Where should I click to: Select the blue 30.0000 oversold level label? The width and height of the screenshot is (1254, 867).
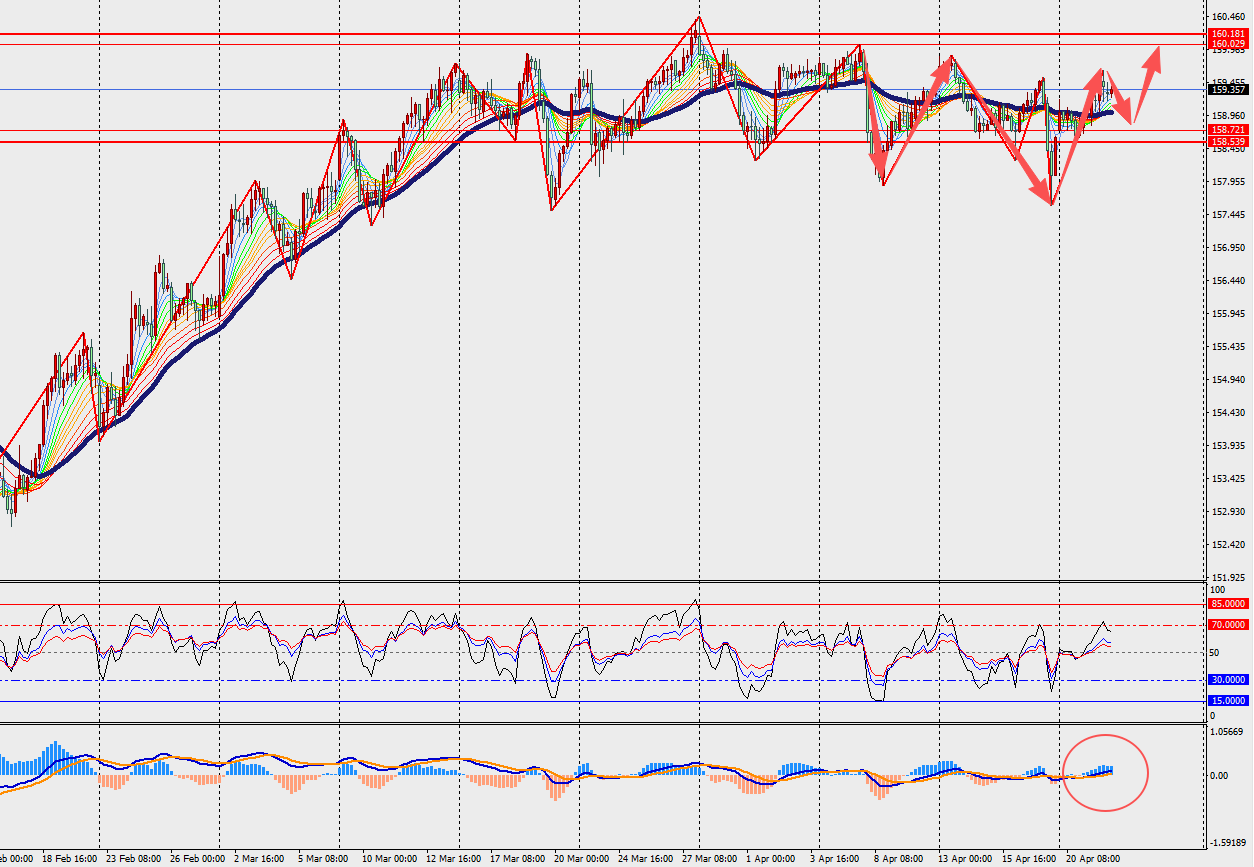(1227, 680)
